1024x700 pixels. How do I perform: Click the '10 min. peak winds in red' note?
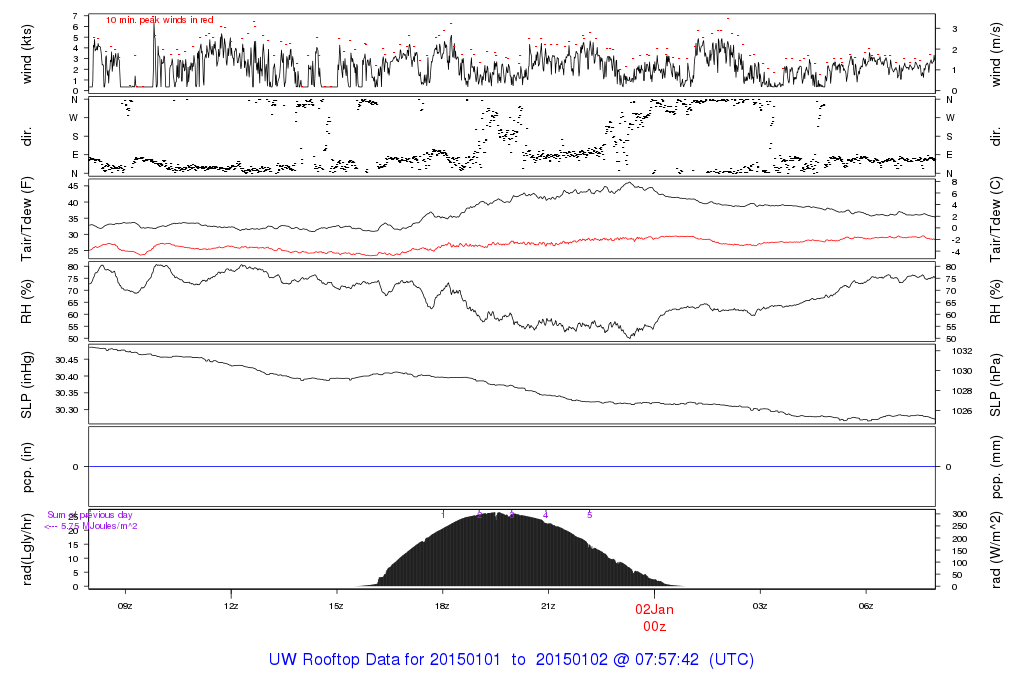click(x=159, y=20)
